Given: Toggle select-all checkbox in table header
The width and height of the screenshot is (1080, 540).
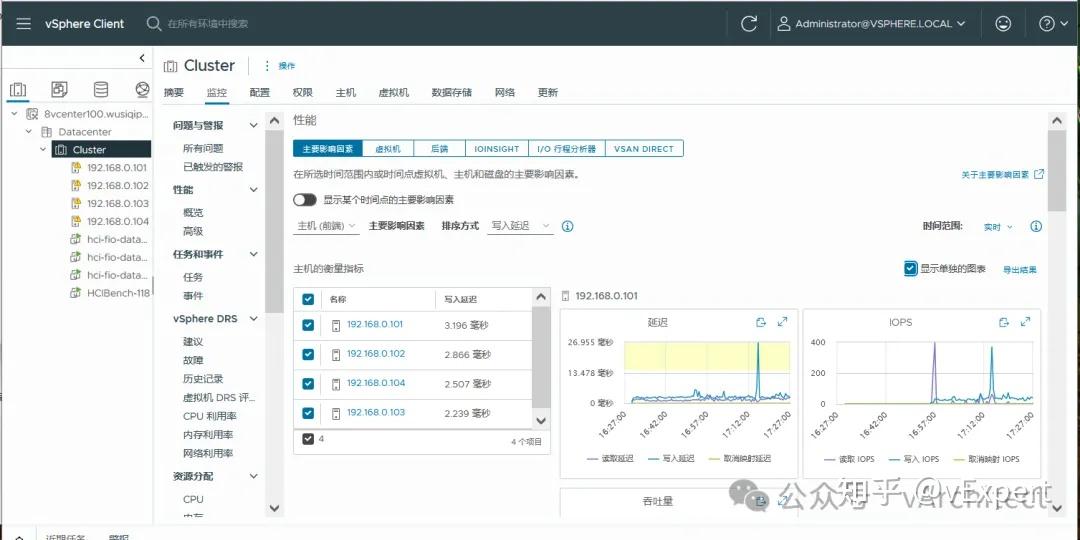Looking at the screenshot, I should tap(308, 300).
